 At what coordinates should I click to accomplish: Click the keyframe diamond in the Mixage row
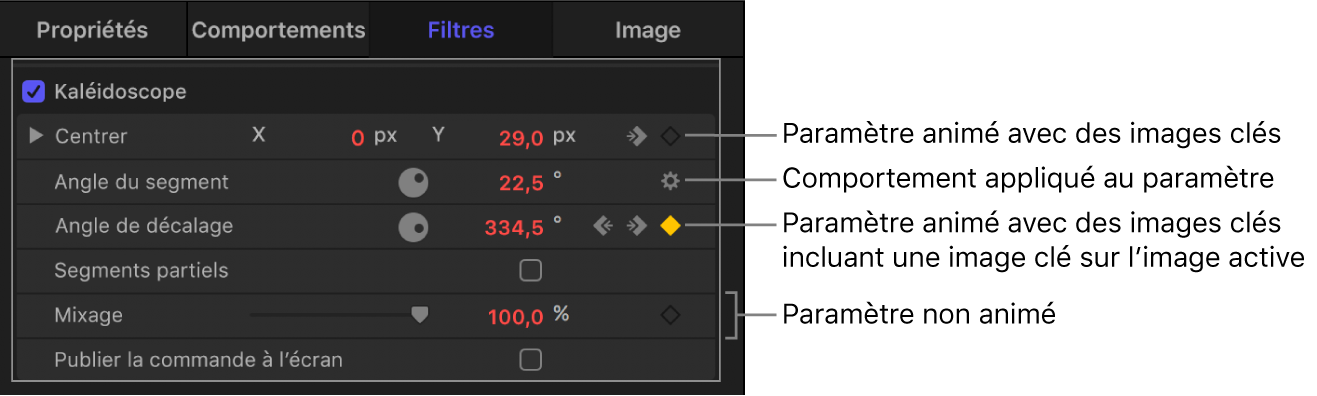pos(670,315)
